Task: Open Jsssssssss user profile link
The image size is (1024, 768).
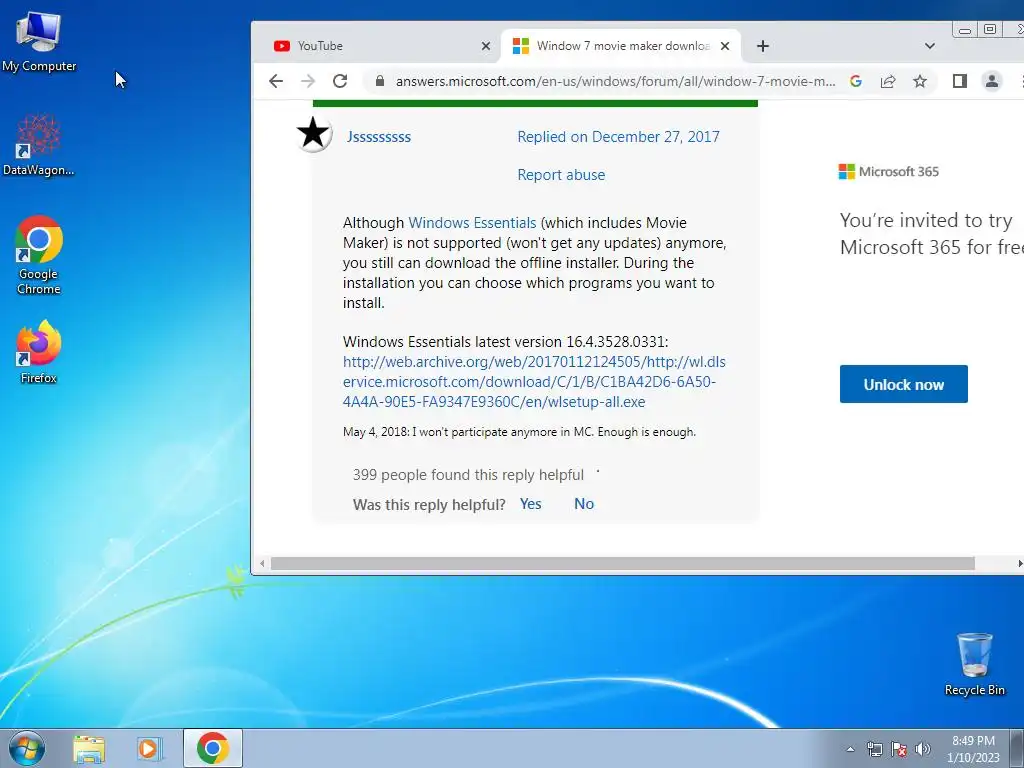Action: pyautogui.click(x=379, y=136)
